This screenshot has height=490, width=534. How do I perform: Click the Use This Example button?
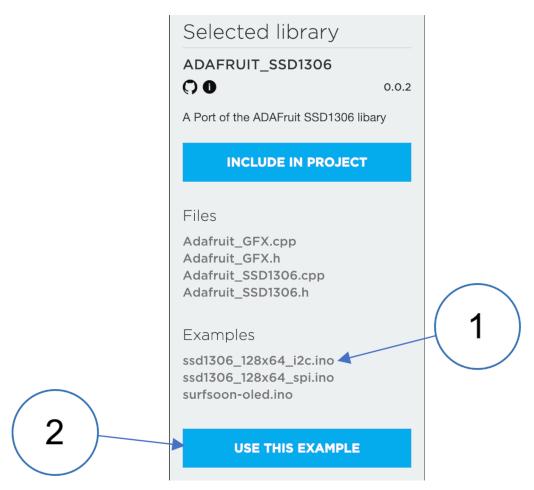[x=297, y=448]
